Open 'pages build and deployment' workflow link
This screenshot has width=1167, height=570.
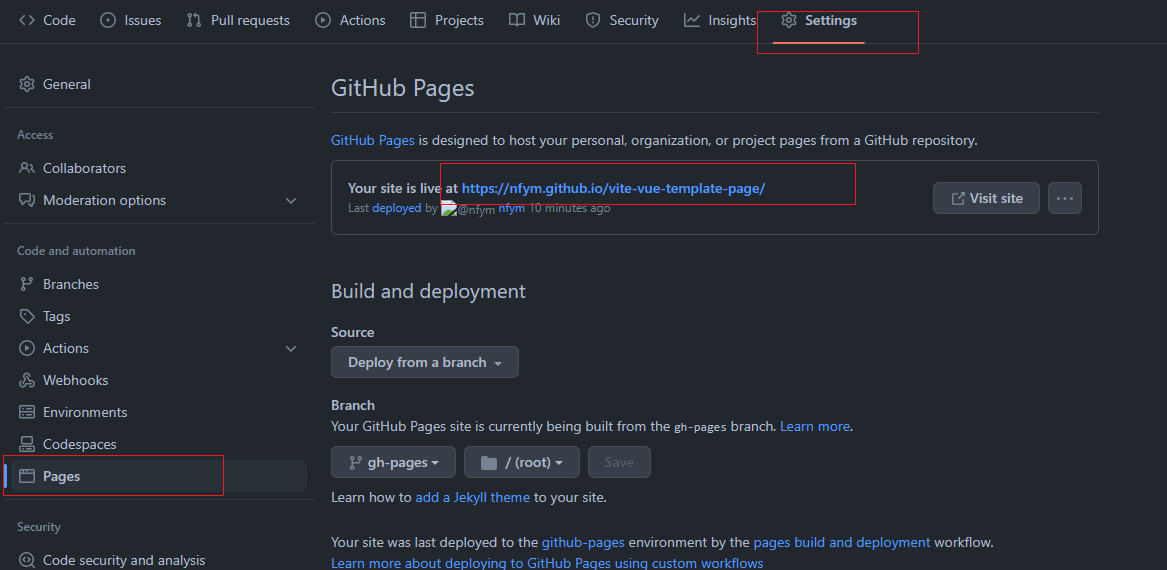(x=842, y=542)
